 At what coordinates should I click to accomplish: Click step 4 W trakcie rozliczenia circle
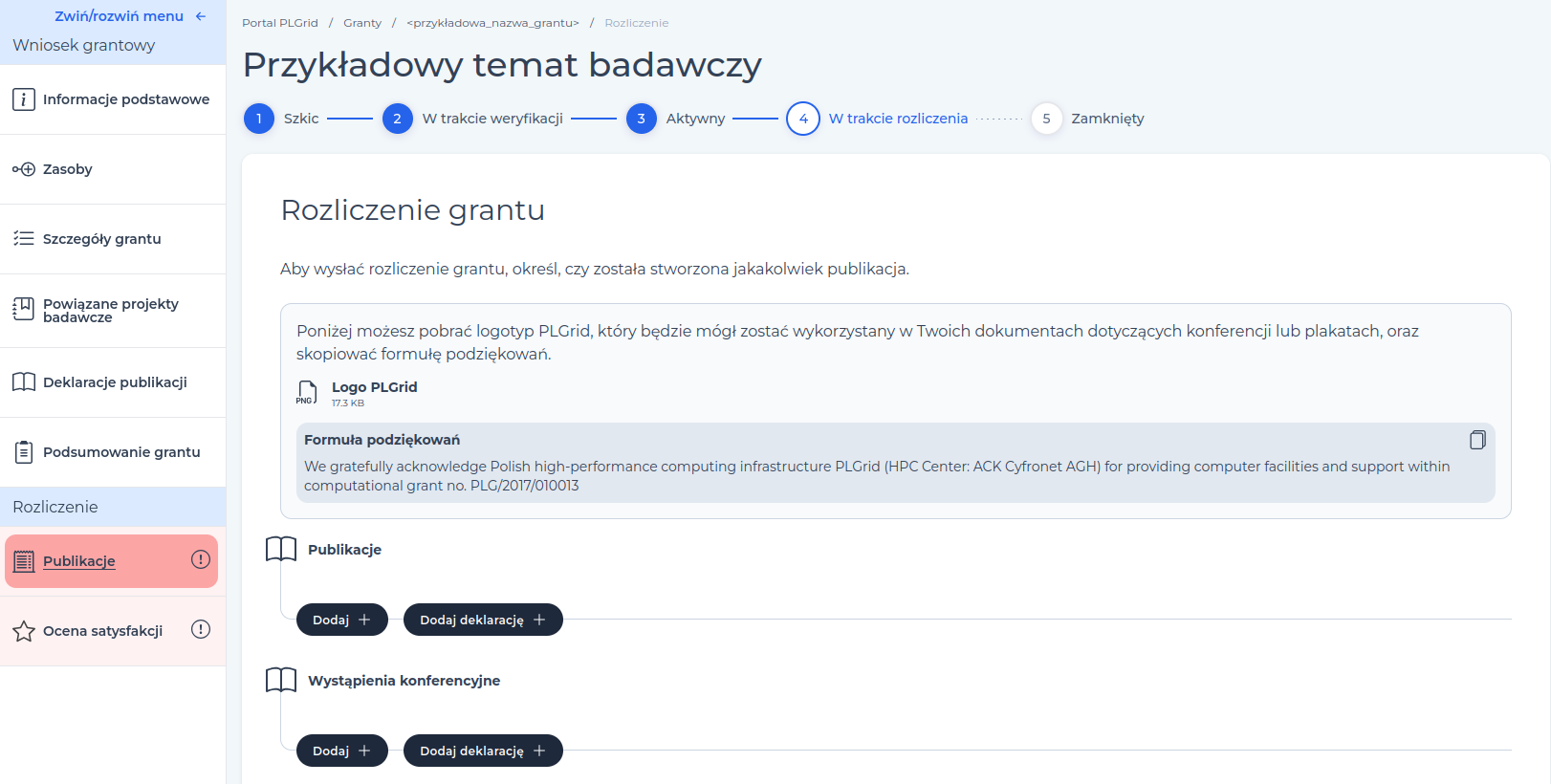[803, 119]
